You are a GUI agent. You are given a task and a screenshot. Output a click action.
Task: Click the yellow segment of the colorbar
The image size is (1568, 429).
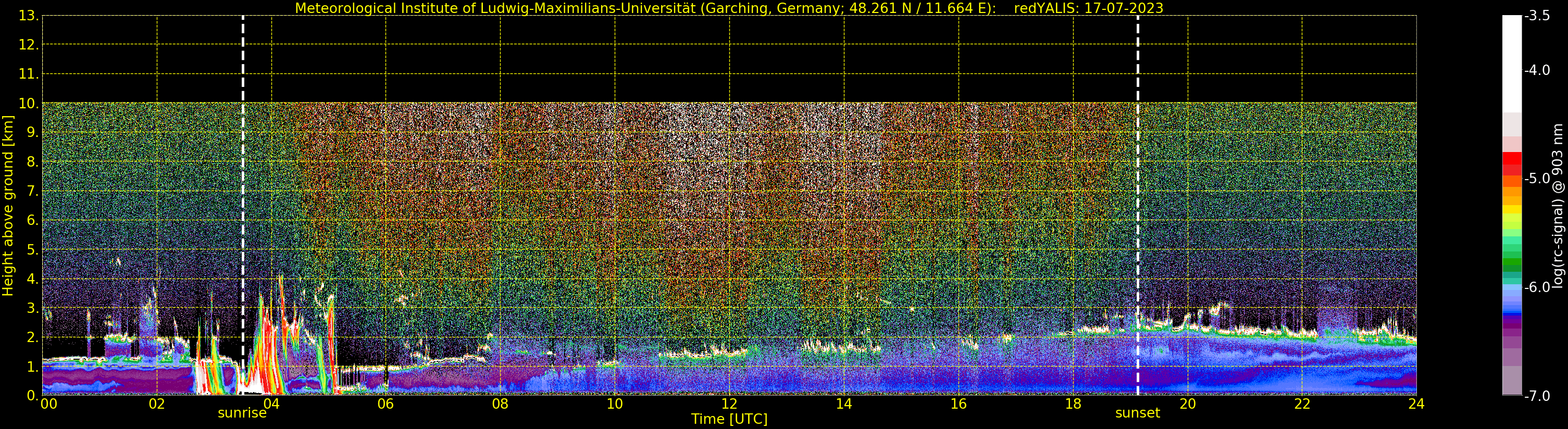1511,210
